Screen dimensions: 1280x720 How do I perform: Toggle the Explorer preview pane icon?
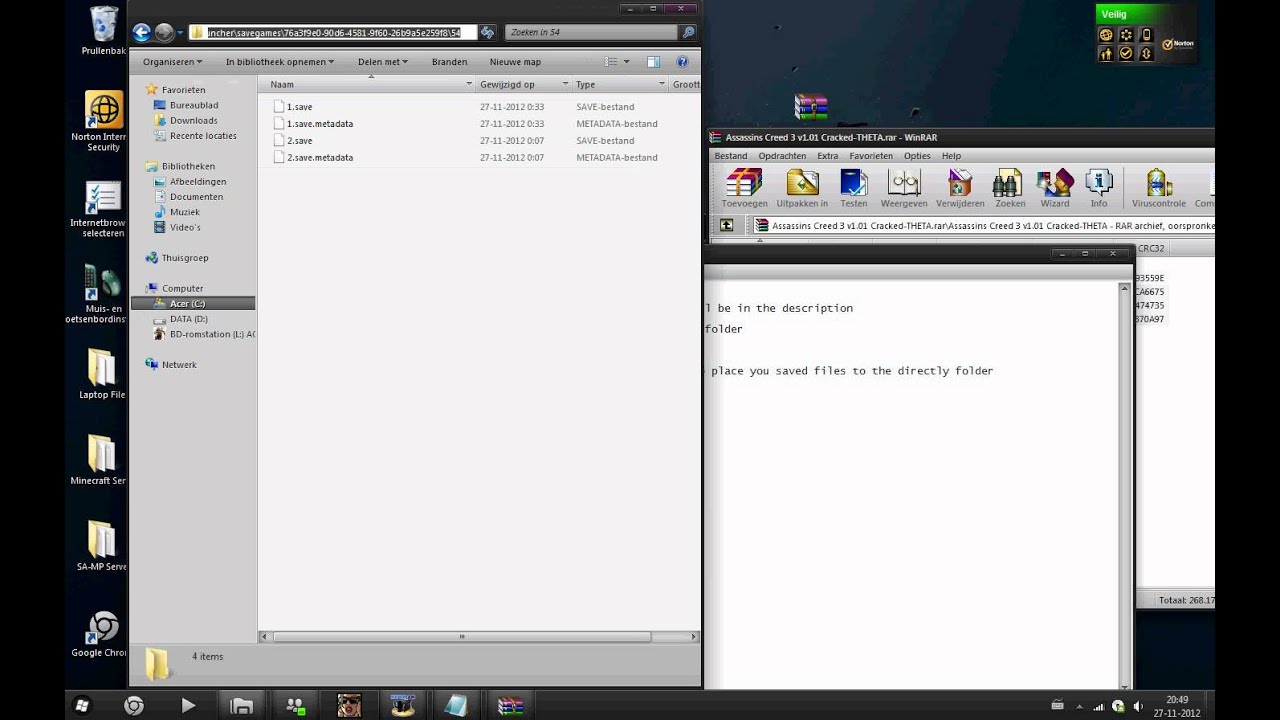point(653,62)
